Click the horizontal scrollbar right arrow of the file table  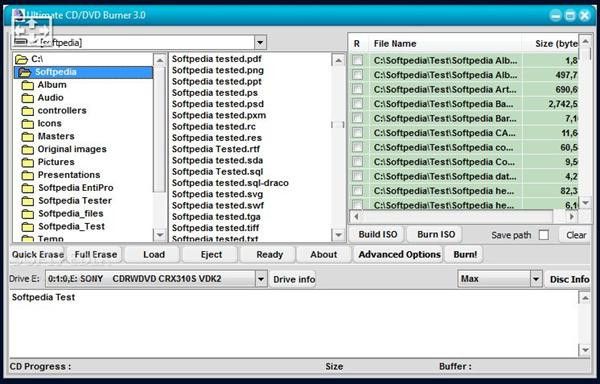pos(572,217)
